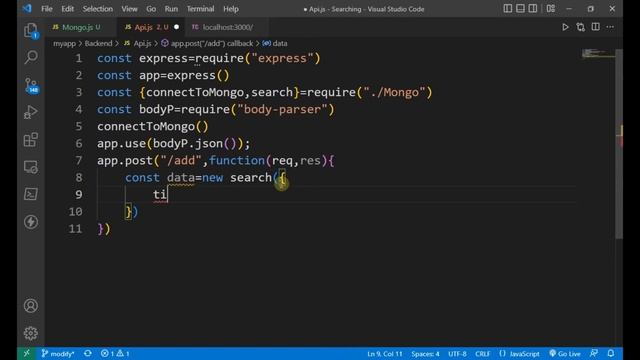This screenshot has width=640, height=360.
Task: Open the Extensions view
Action: [x=31, y=140]
